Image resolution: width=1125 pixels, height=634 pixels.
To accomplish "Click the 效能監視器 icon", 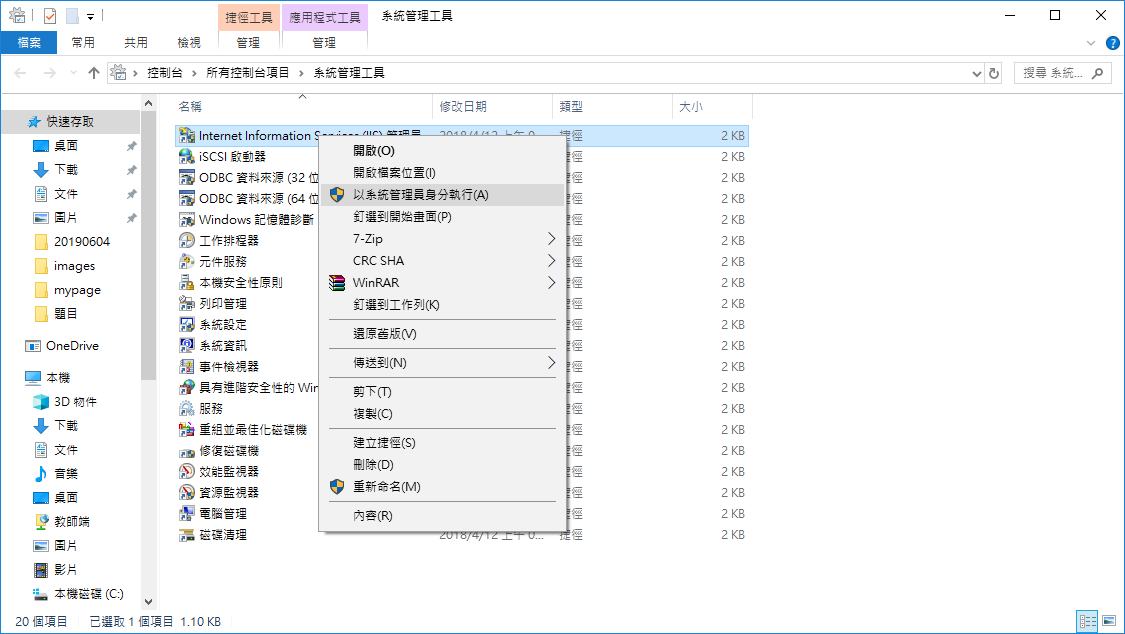I will [186, 471].
